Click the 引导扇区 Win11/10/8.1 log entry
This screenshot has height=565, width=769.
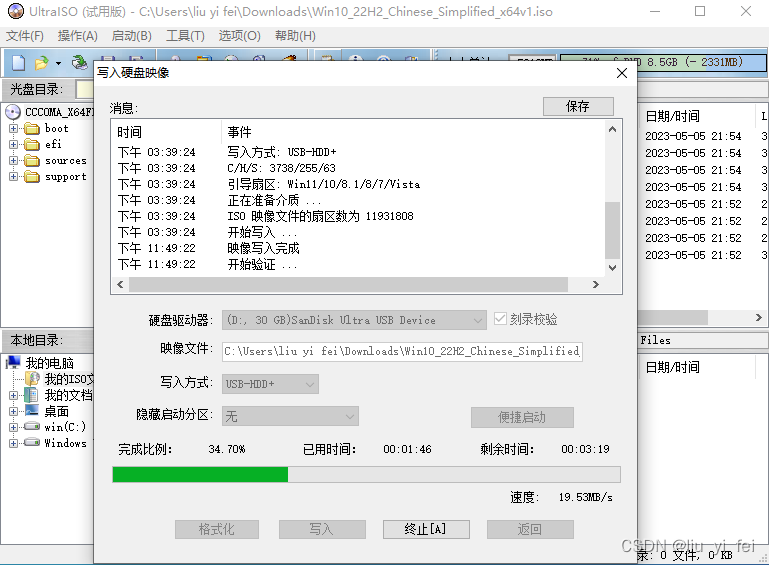point(324,184)
